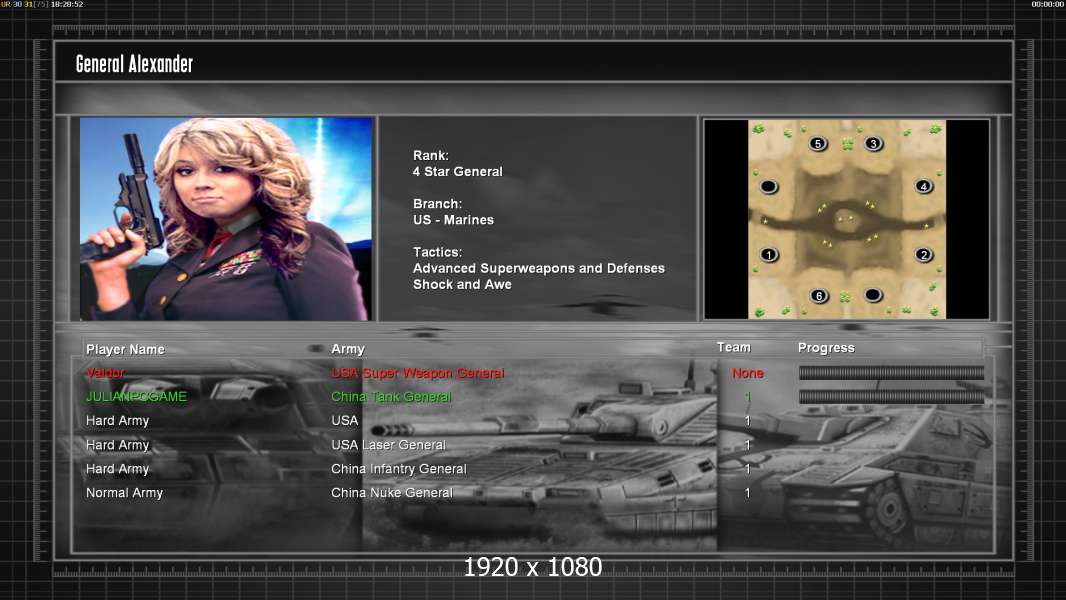Click the "Normal Army" player name

[124, 493]
